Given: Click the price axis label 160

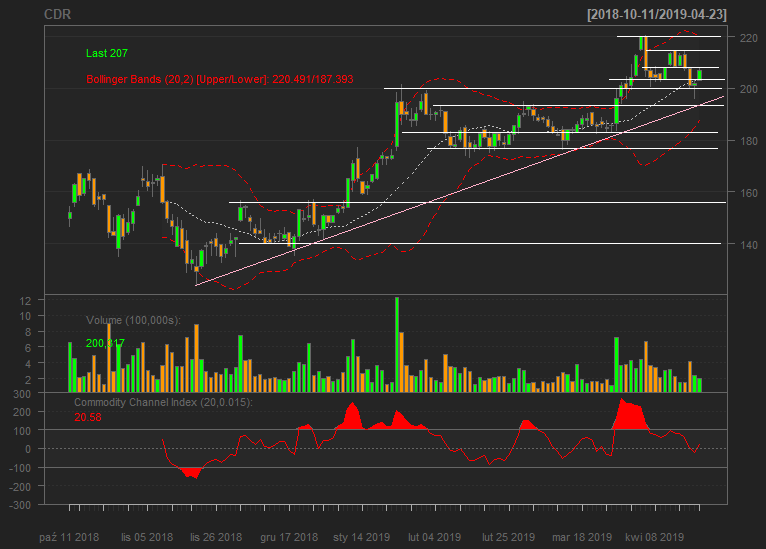Looking at the screenshot, I should pos(748,193).
